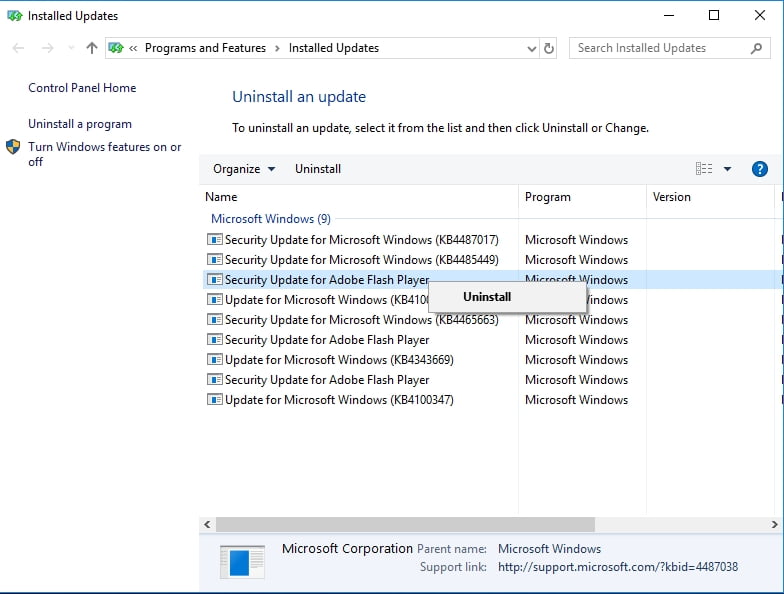Click the change view icon

click(704, 169)
